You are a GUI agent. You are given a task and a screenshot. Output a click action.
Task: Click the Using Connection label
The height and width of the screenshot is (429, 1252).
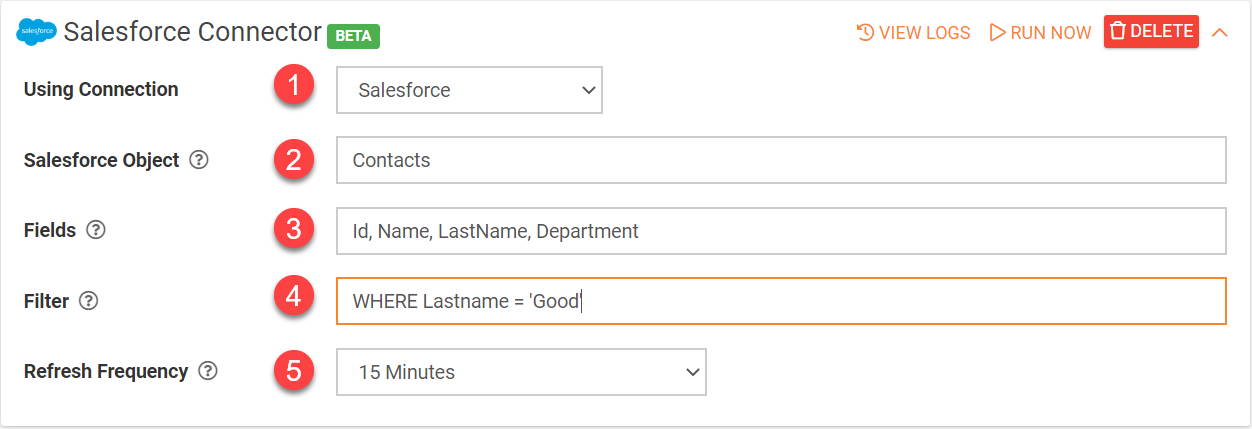click(x=101, y=89)
